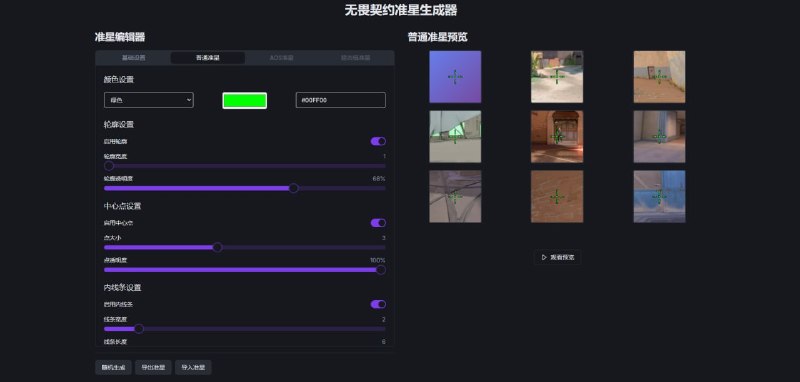Select the plain brown sand preview
The height and width of the screenshot is (382, 800).
click(557, 196)
